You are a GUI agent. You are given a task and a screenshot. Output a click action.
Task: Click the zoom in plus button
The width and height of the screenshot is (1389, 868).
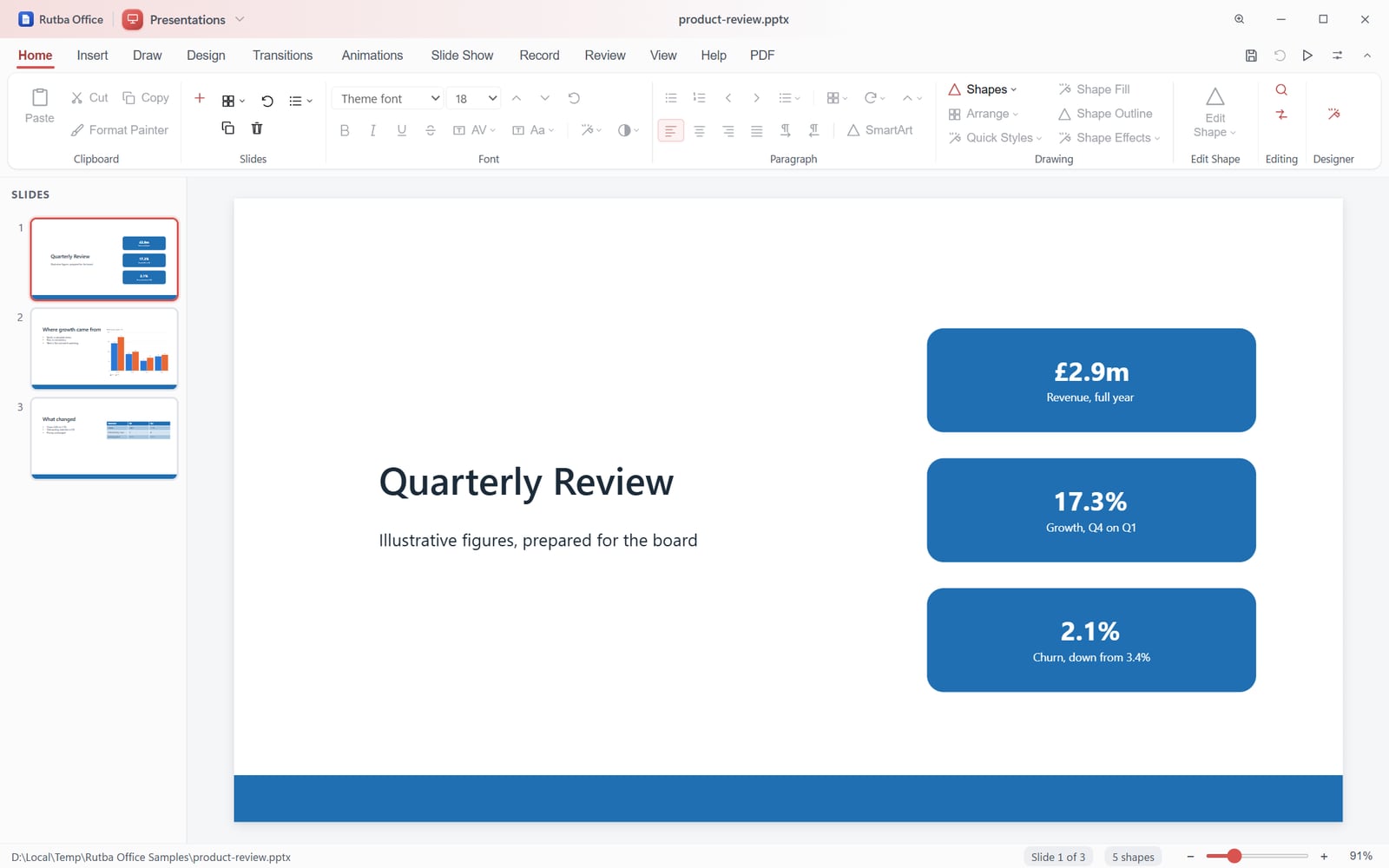[1324, 857]
